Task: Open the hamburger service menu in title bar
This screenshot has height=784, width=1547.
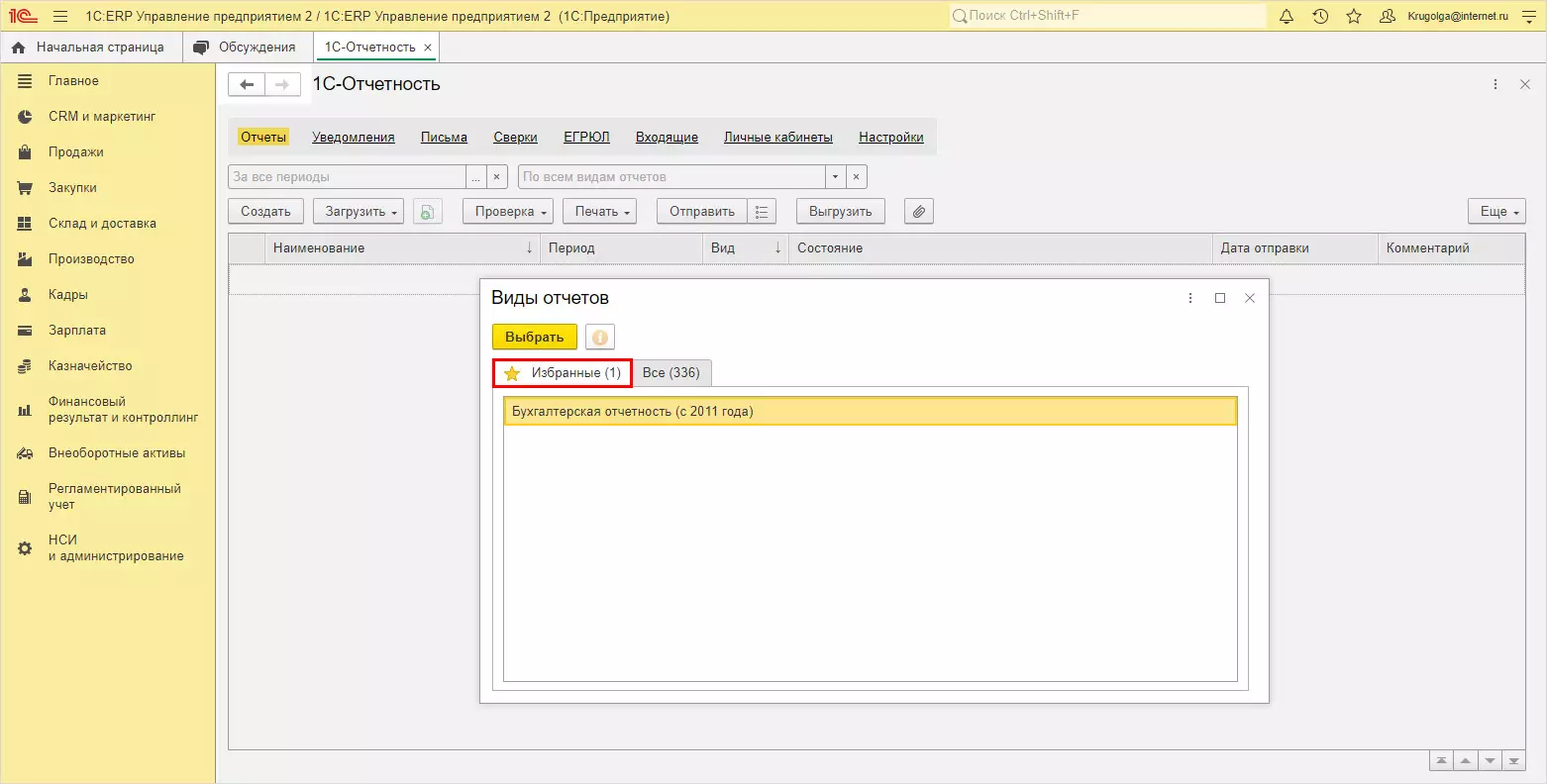Action: 60,16
